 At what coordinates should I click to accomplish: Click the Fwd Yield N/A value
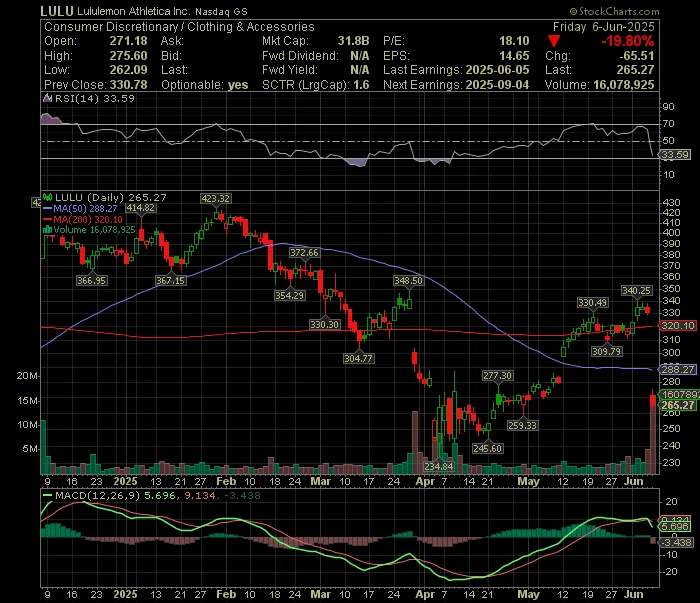point(360,70)
